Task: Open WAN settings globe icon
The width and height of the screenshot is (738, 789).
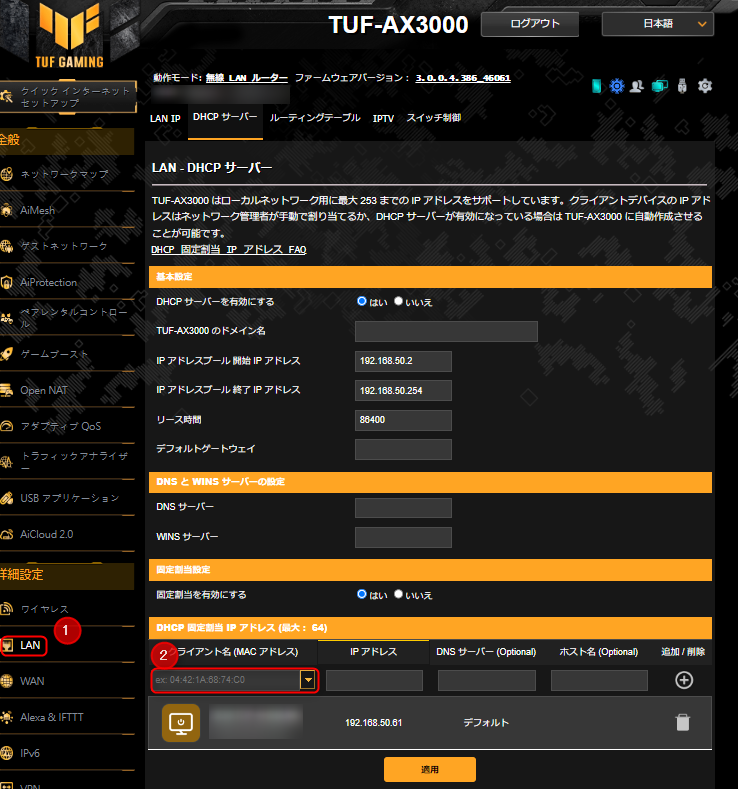Action: pyautogui.click(x=7, y=681)
